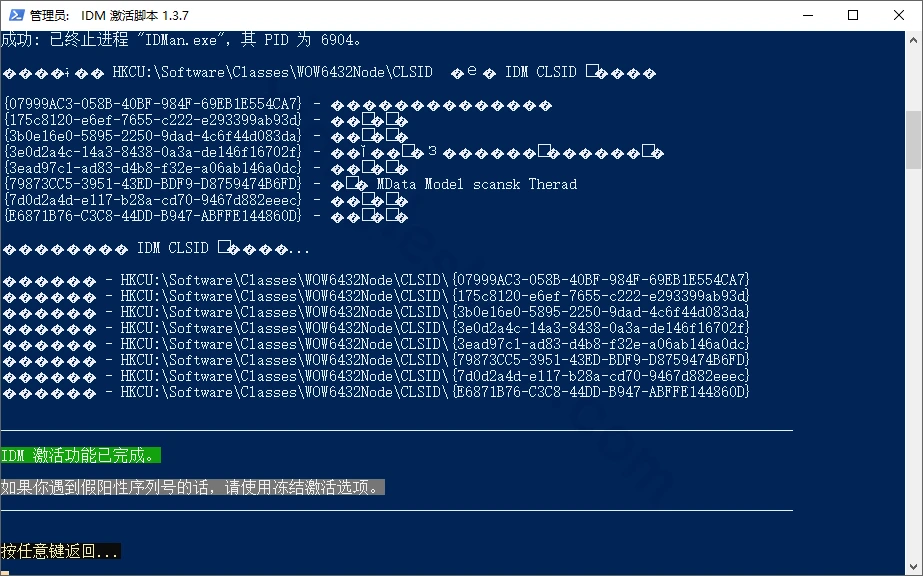Click the registry path ending in D8759474B6FD}
Viewport: 923px width, 576px height.
click(x=435, y=360)
